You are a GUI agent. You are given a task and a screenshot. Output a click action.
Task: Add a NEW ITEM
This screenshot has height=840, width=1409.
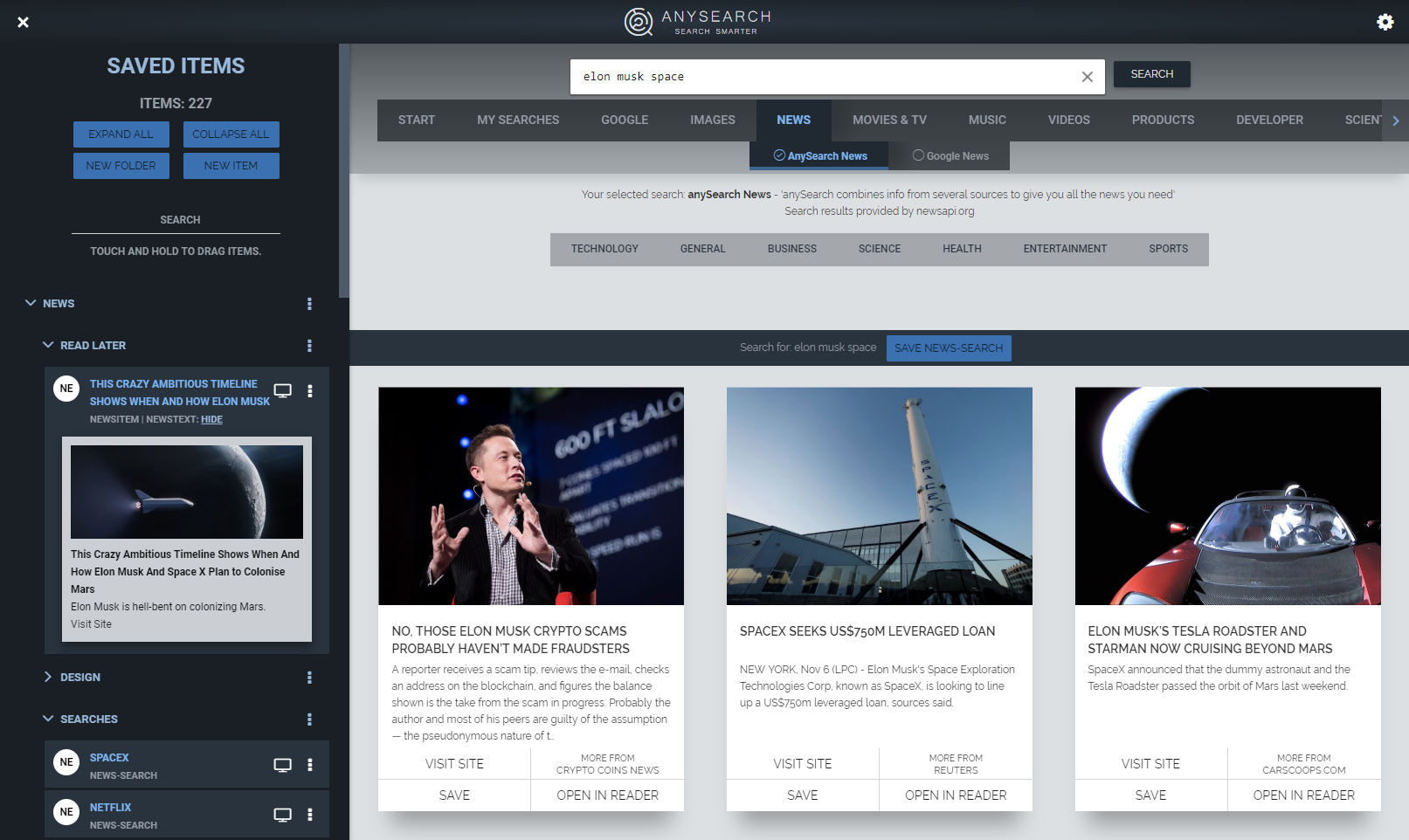point(231,166)
